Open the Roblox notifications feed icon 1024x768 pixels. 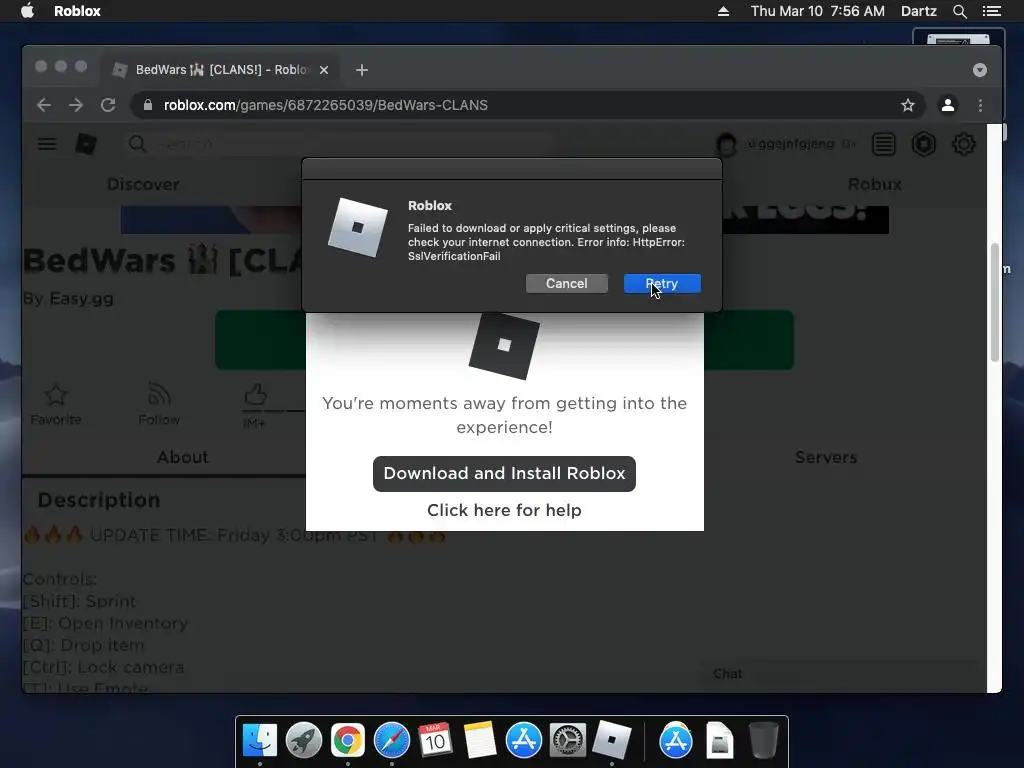coord(884,144)
